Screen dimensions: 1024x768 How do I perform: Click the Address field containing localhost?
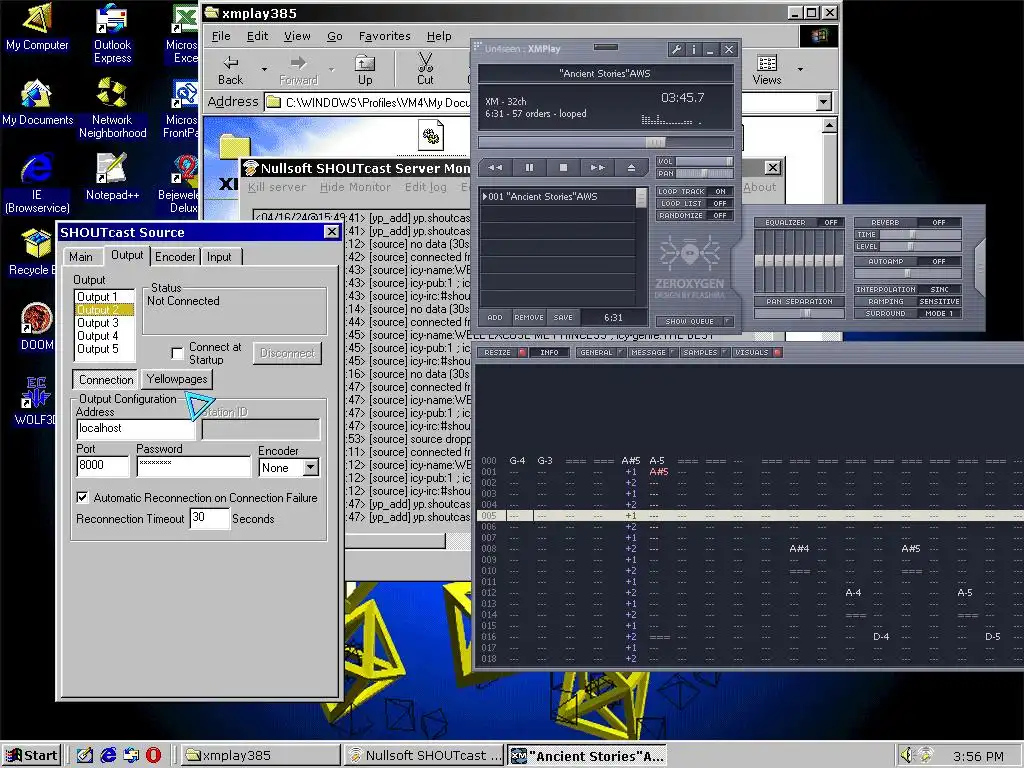pyautogui.click(x=136, y=428)
